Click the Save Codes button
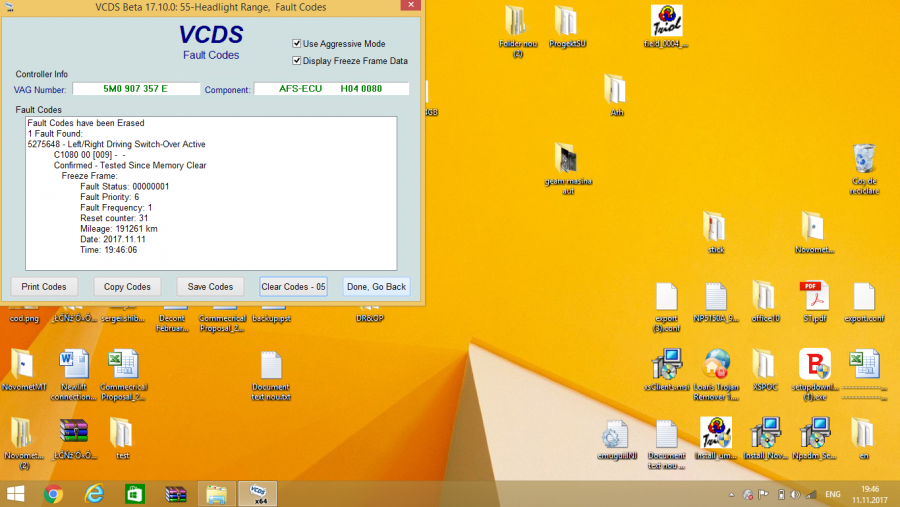The height and width of the screenshot is (507, 900). tap(210, 287)
